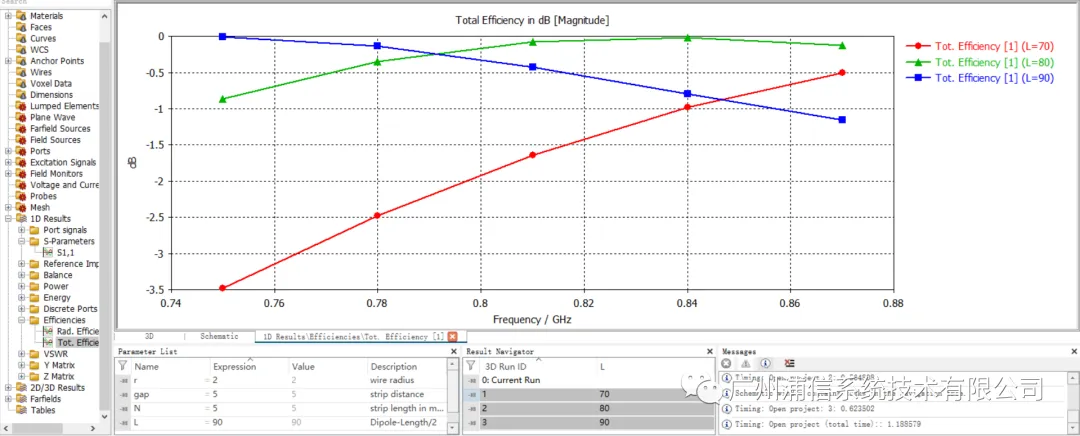Viewport: 1080px width, 436px height.
Task: Expand the Farfields tree node
Action: click(8, 399)
